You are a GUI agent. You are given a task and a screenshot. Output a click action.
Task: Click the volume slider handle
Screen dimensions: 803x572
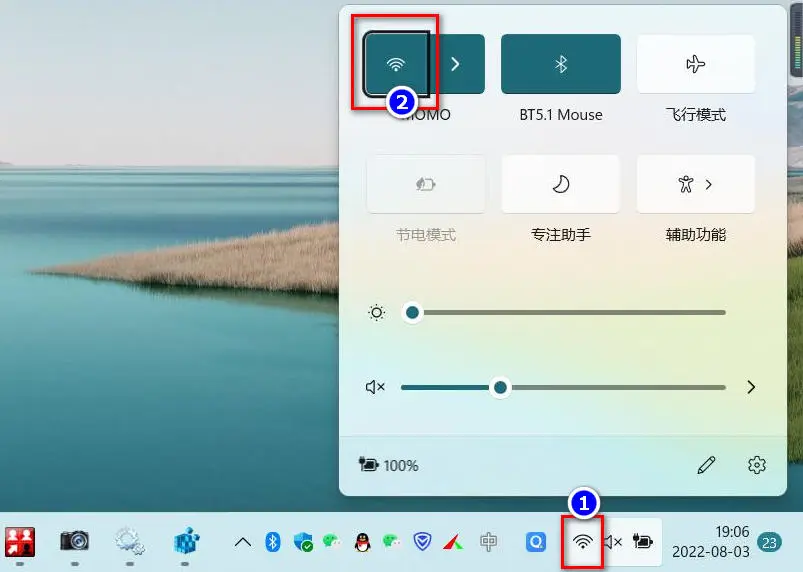tap(500, 387)
